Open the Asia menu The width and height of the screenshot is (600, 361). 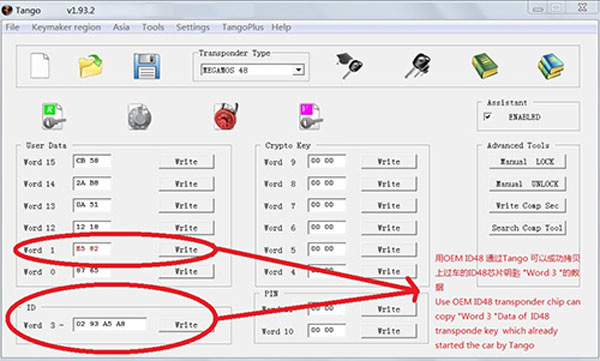[x=121, y=27]
